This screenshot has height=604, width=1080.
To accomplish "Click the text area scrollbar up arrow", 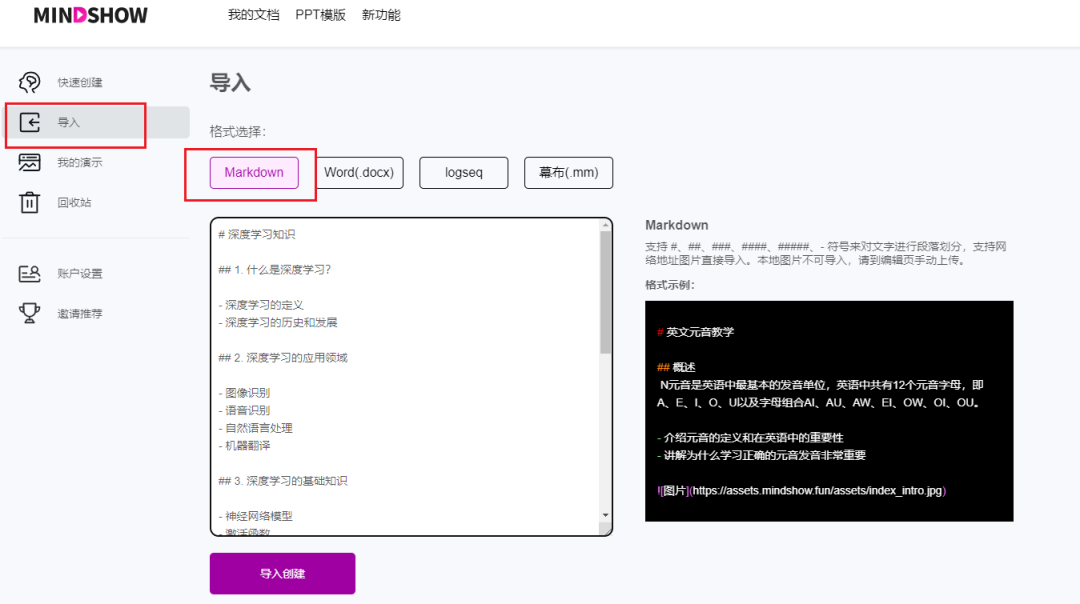I will tap(605, 226).
